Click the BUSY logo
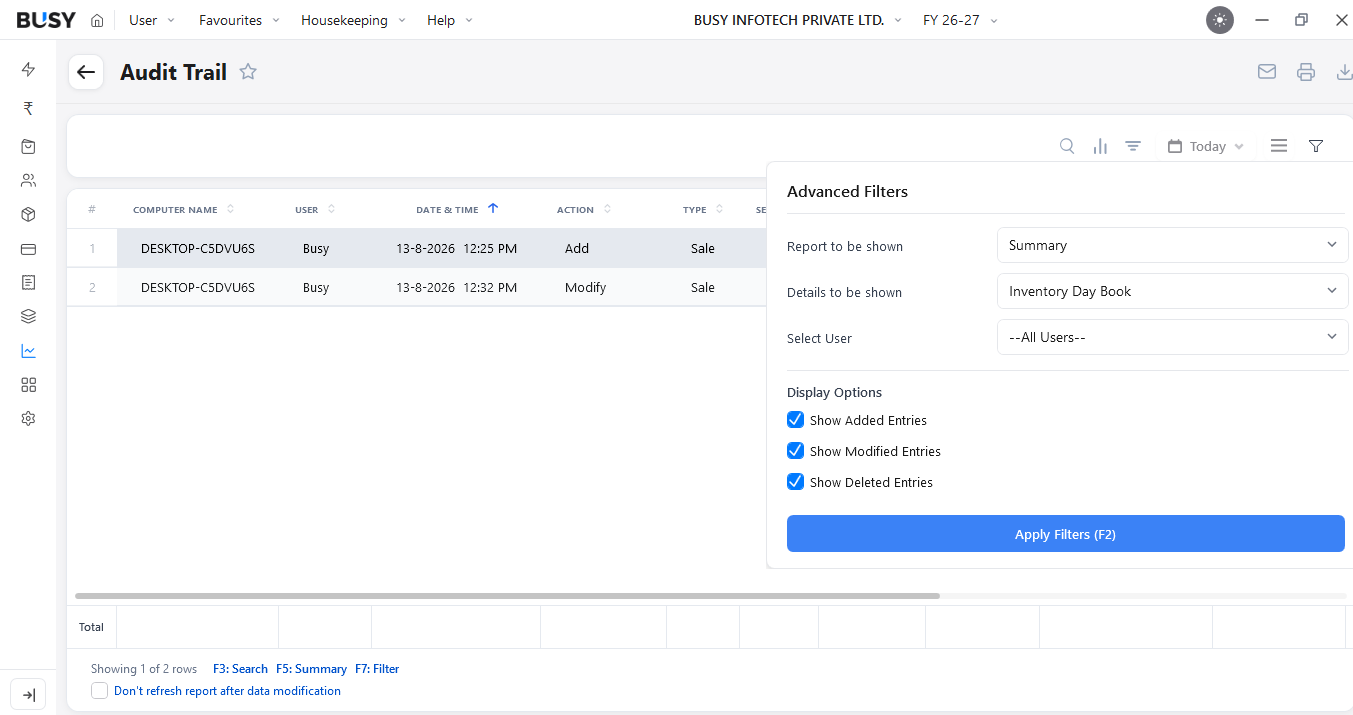Image resolution: width=1353 pixels, height=715 pixels. point(46,20)
